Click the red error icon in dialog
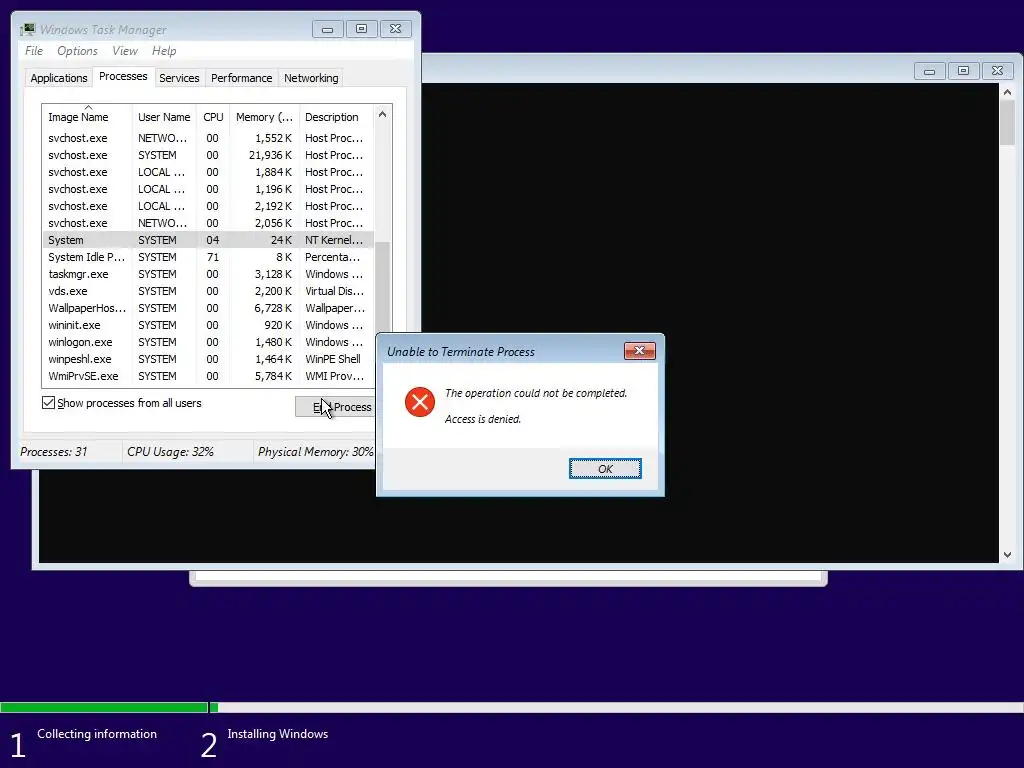 420,402
